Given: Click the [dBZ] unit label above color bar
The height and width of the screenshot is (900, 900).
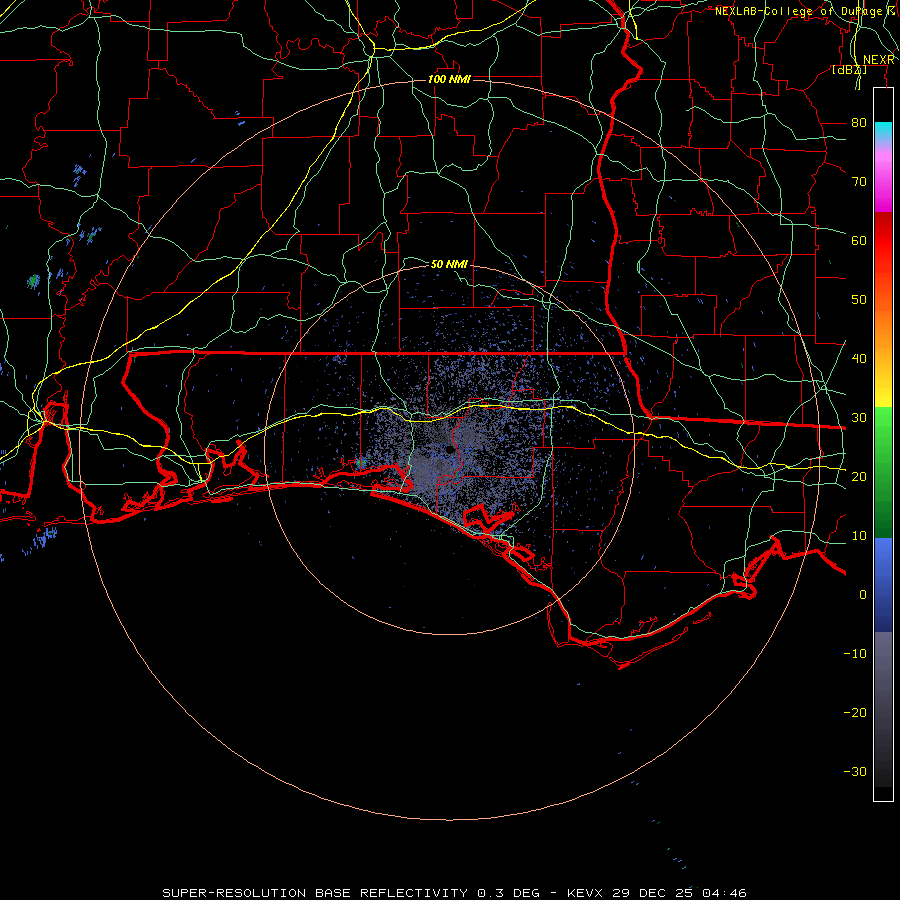Looking at the screenshot, I should click(849, 70).
